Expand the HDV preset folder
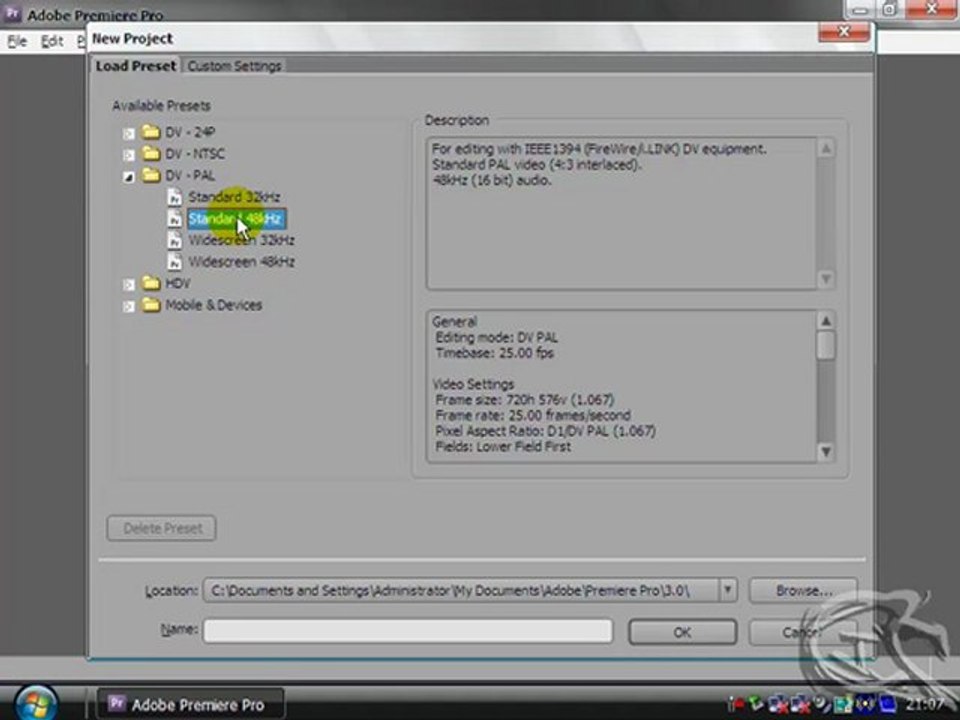960x720 pixels. pyautogui.click(x=129, y=285)
